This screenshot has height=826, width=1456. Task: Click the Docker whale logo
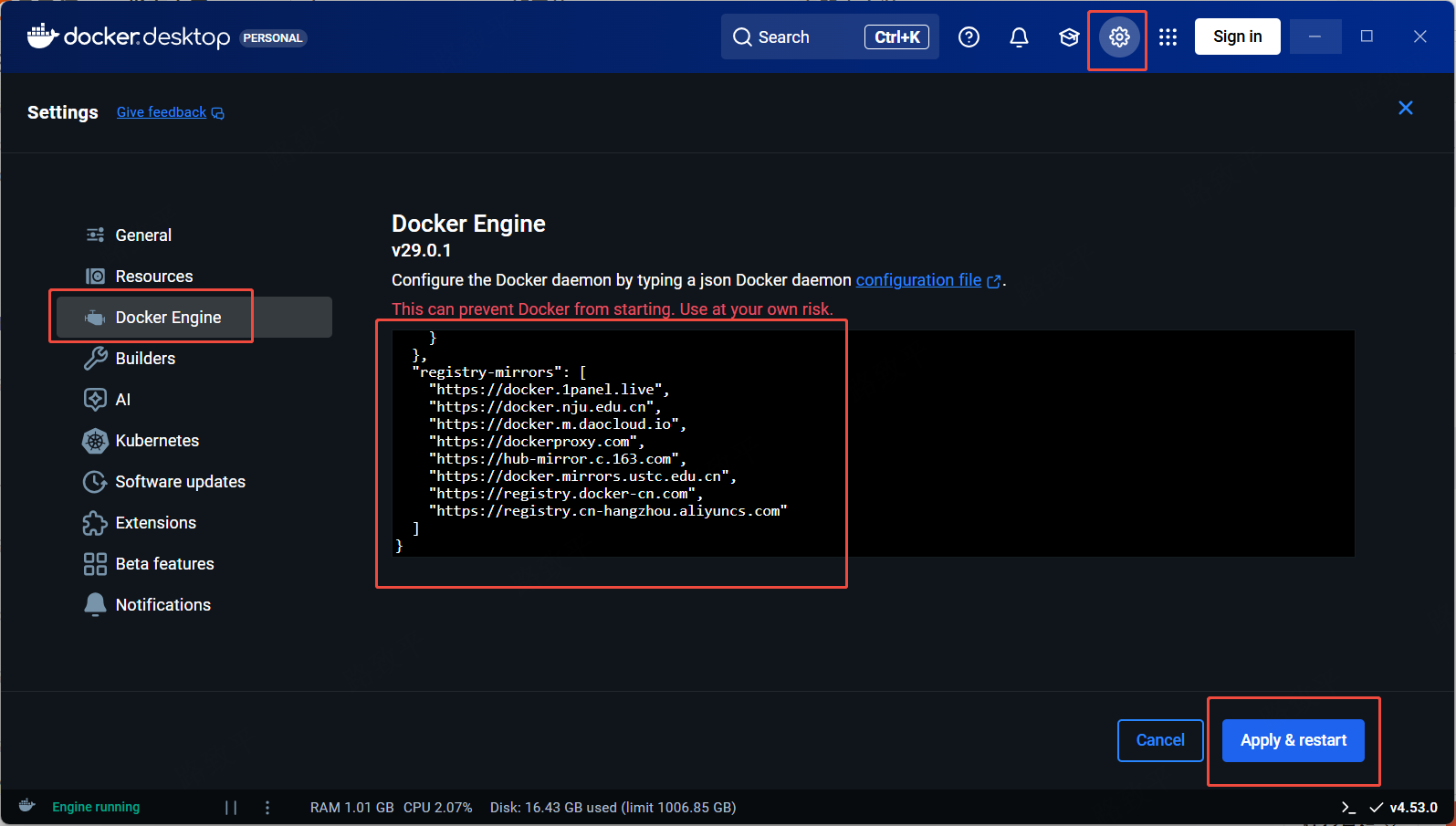43,36
